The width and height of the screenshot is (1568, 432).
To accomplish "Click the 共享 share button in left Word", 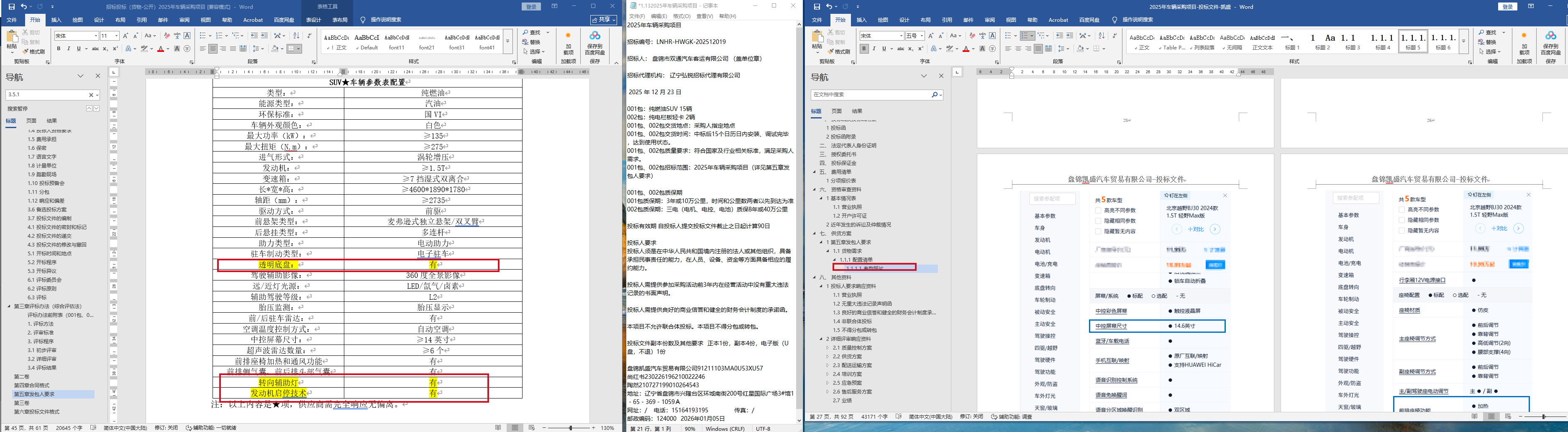I will click(604, 20).
